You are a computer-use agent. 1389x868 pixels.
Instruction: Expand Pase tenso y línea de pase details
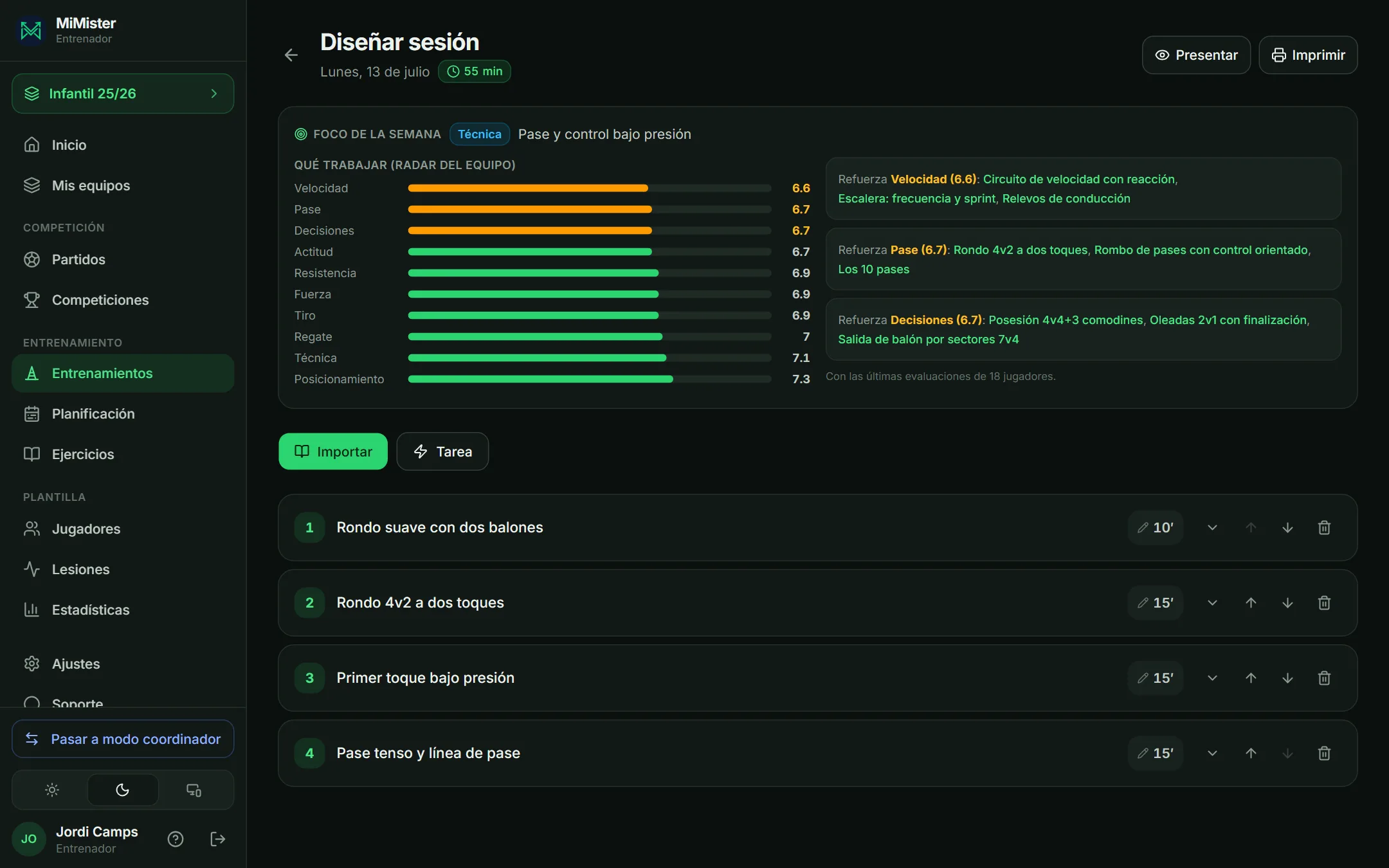tap(1212, 754)
